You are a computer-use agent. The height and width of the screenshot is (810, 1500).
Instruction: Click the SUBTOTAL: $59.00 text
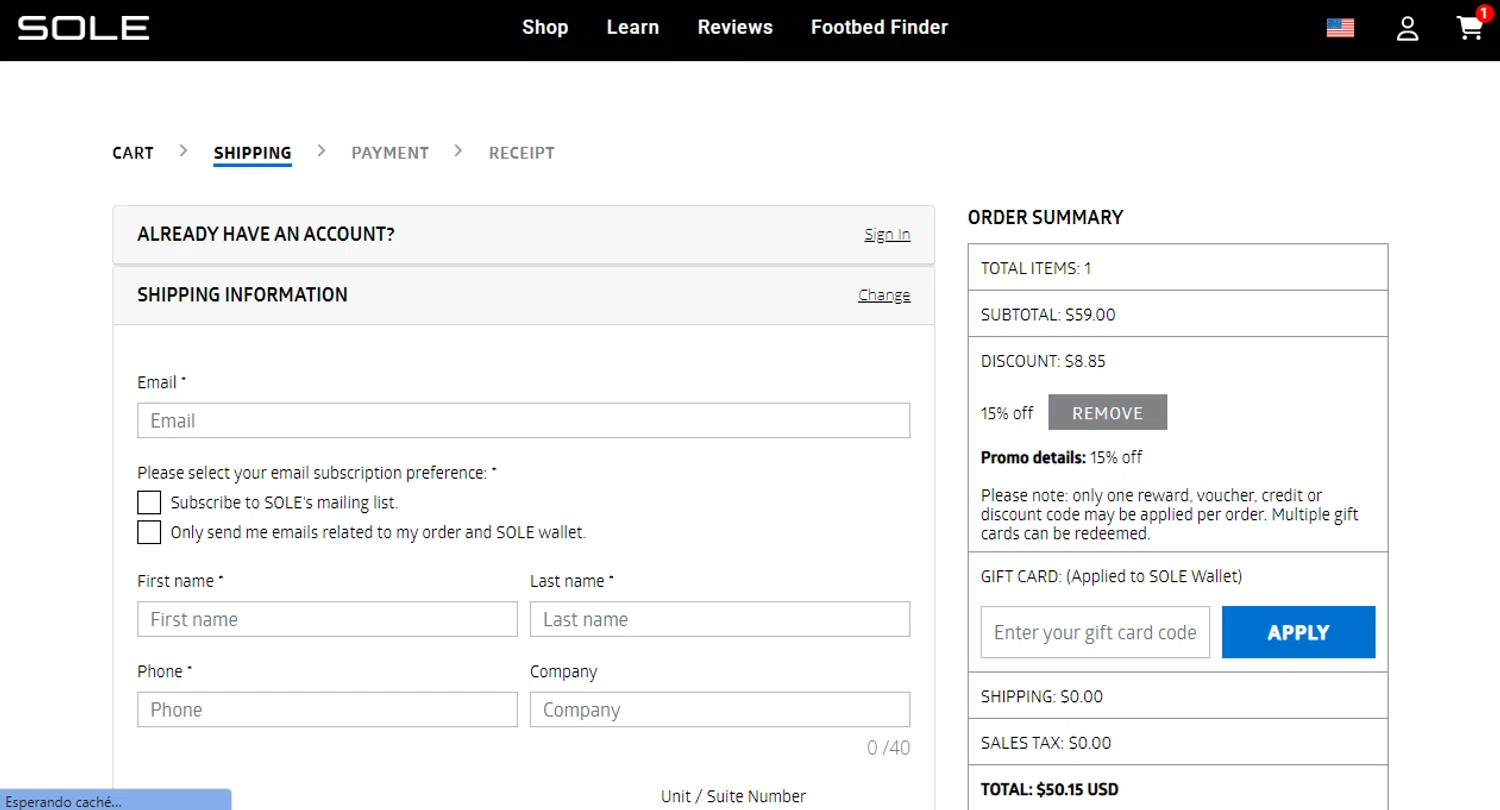click(1048, 314)
